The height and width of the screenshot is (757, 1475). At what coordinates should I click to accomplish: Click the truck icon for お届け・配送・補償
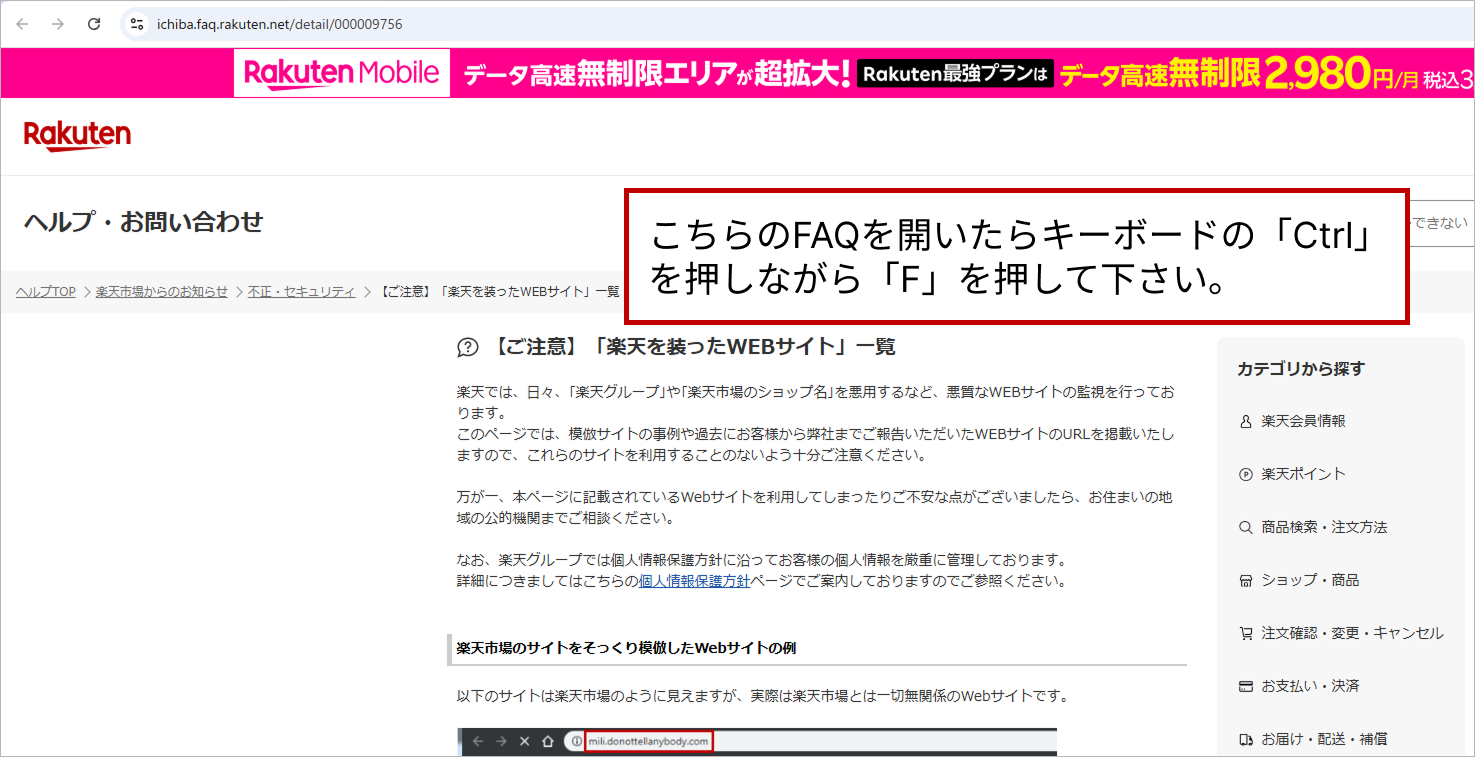click(x=1245, y=740)
